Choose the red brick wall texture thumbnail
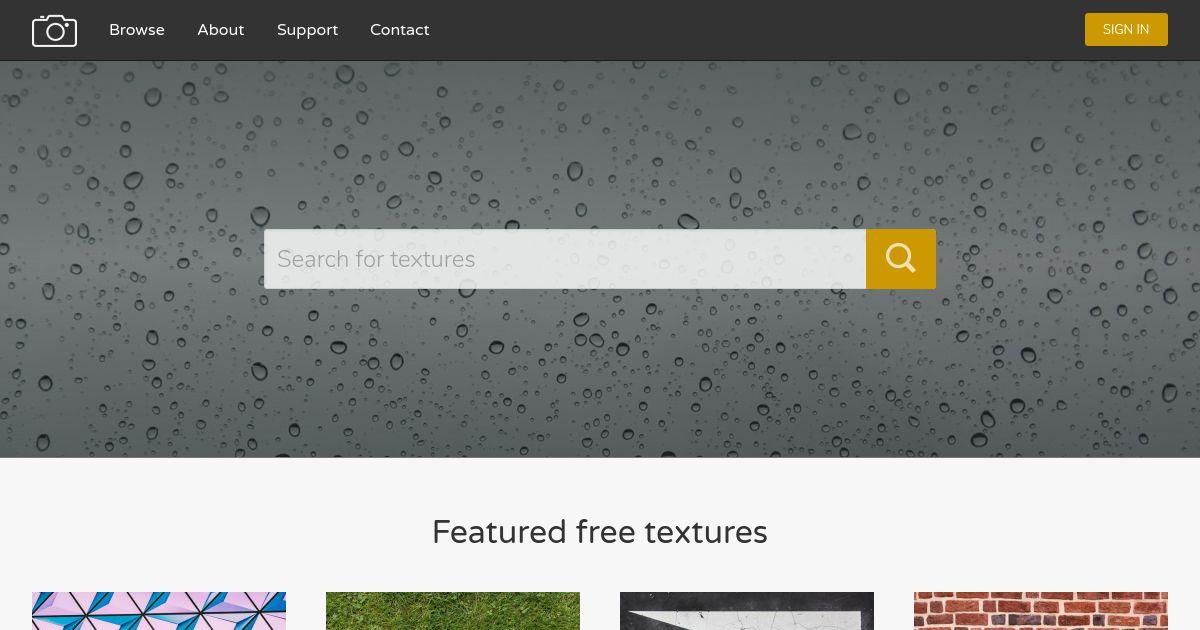 pos(1041,611)
